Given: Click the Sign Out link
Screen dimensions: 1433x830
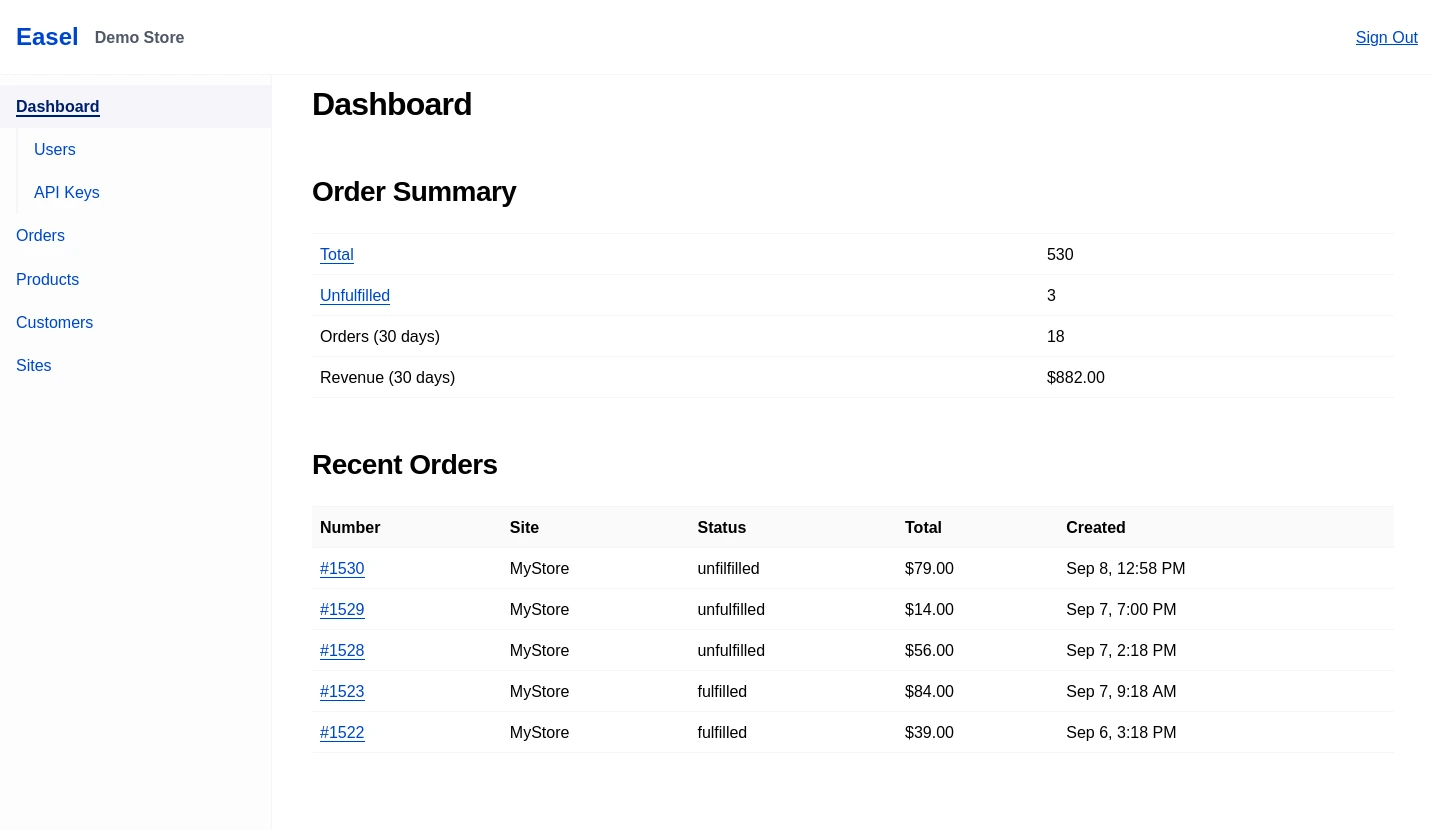Looking at the screenshot, I should tap(1386, 38).
